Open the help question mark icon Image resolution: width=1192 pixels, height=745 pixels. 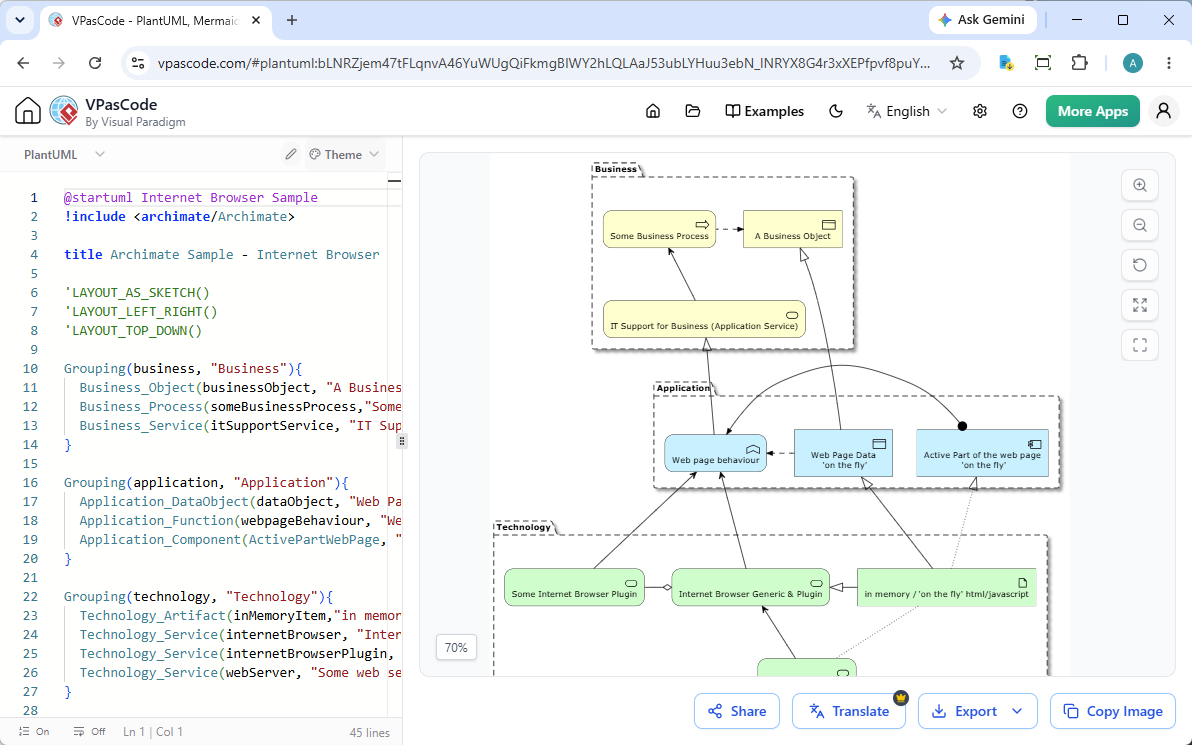point(1020,111)
